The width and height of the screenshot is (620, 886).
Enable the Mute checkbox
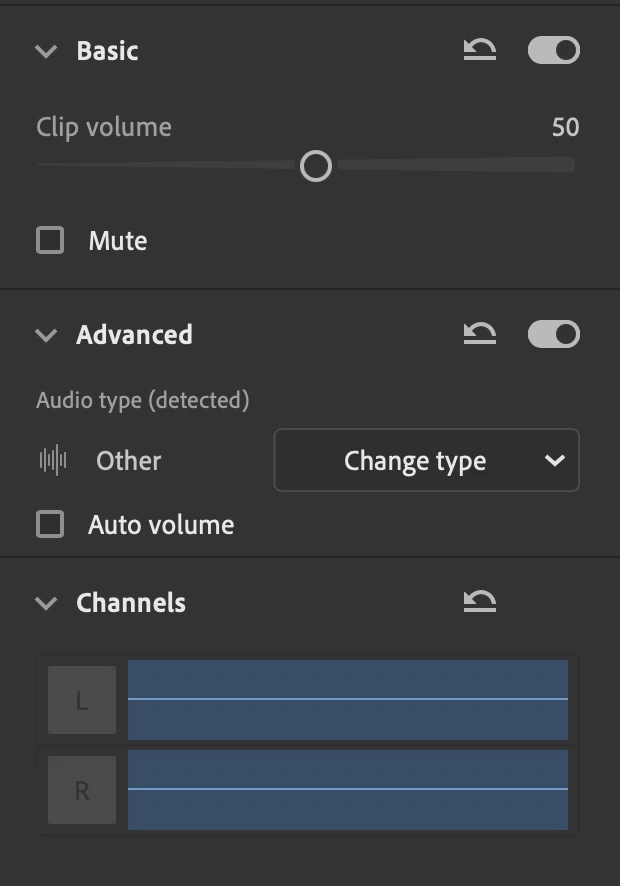coord(50,240)
